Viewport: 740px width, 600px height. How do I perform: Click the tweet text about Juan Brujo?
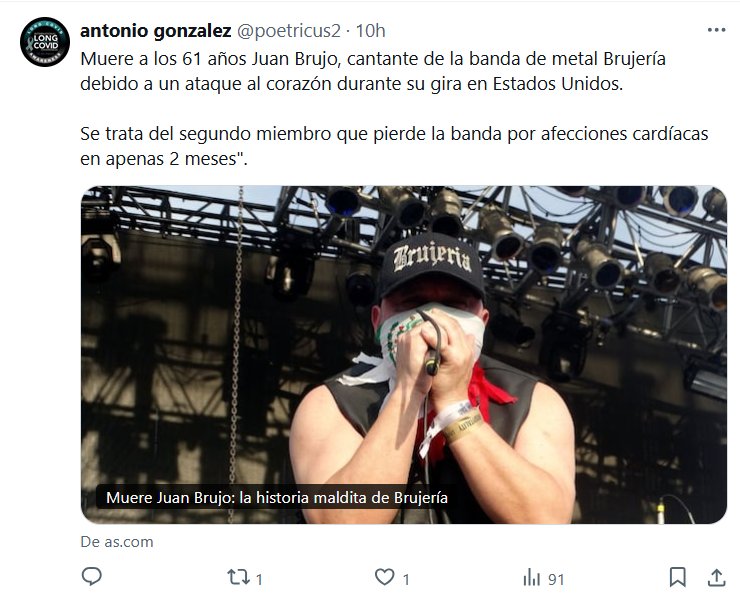pos(373,71)
